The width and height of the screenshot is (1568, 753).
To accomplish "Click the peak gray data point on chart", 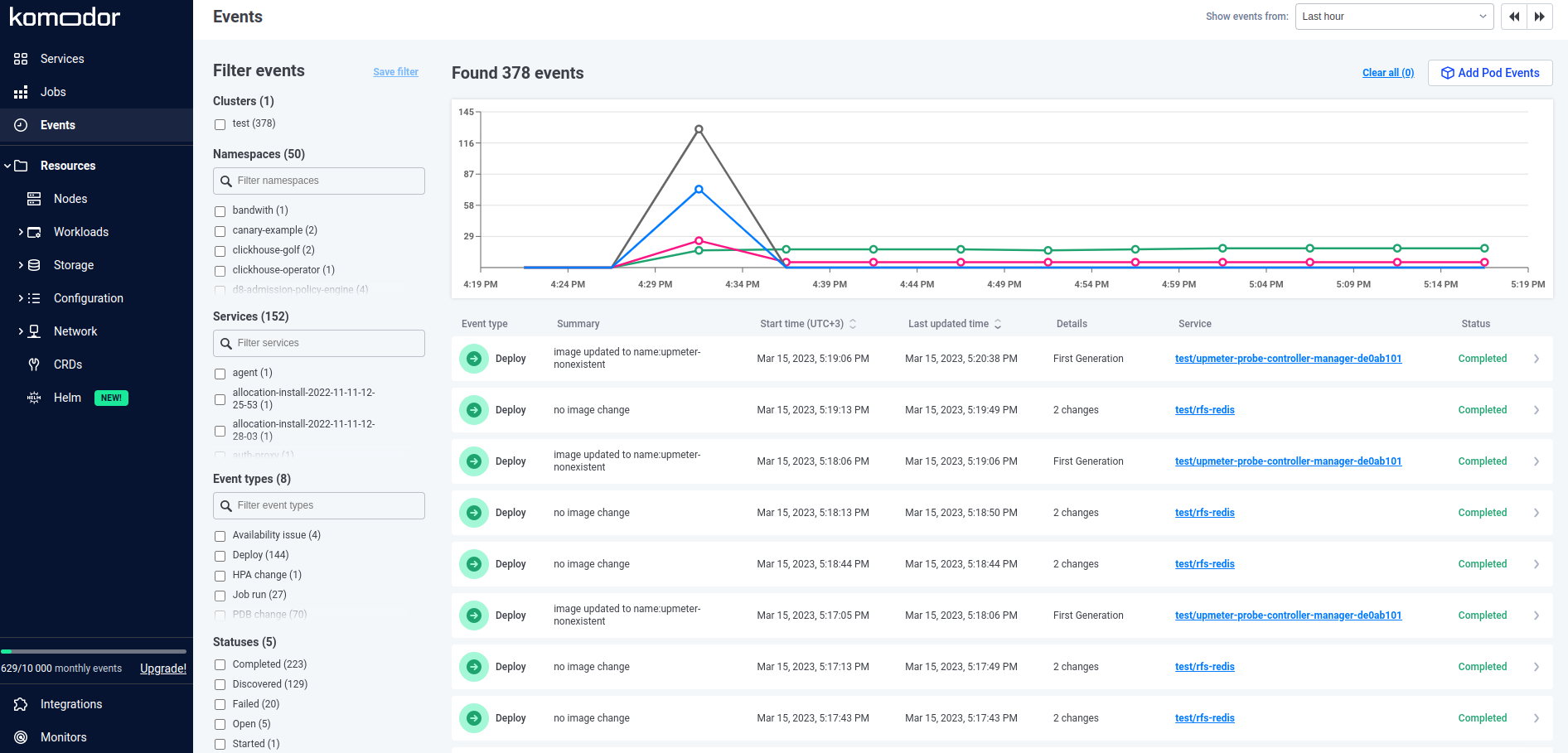I will (x=699, y=129).
